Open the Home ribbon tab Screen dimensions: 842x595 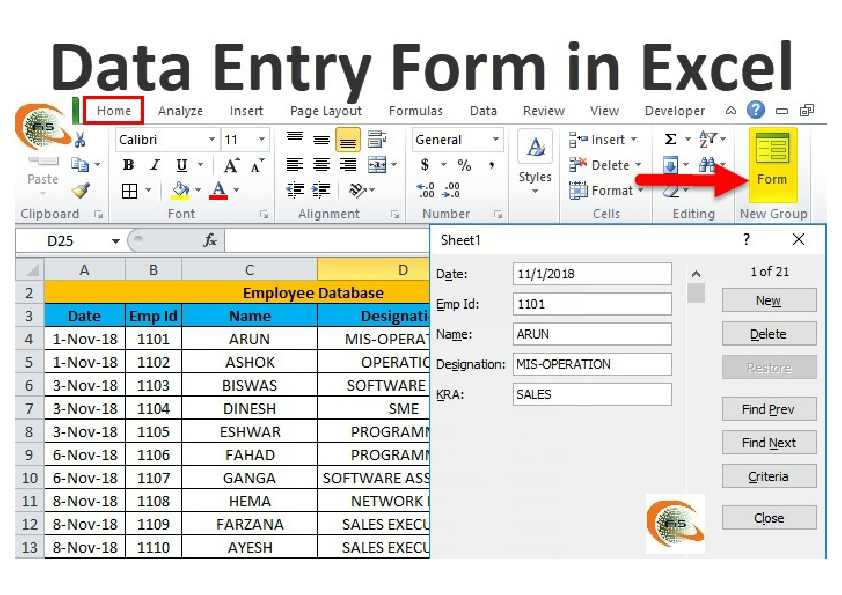(x=114, y=111)
